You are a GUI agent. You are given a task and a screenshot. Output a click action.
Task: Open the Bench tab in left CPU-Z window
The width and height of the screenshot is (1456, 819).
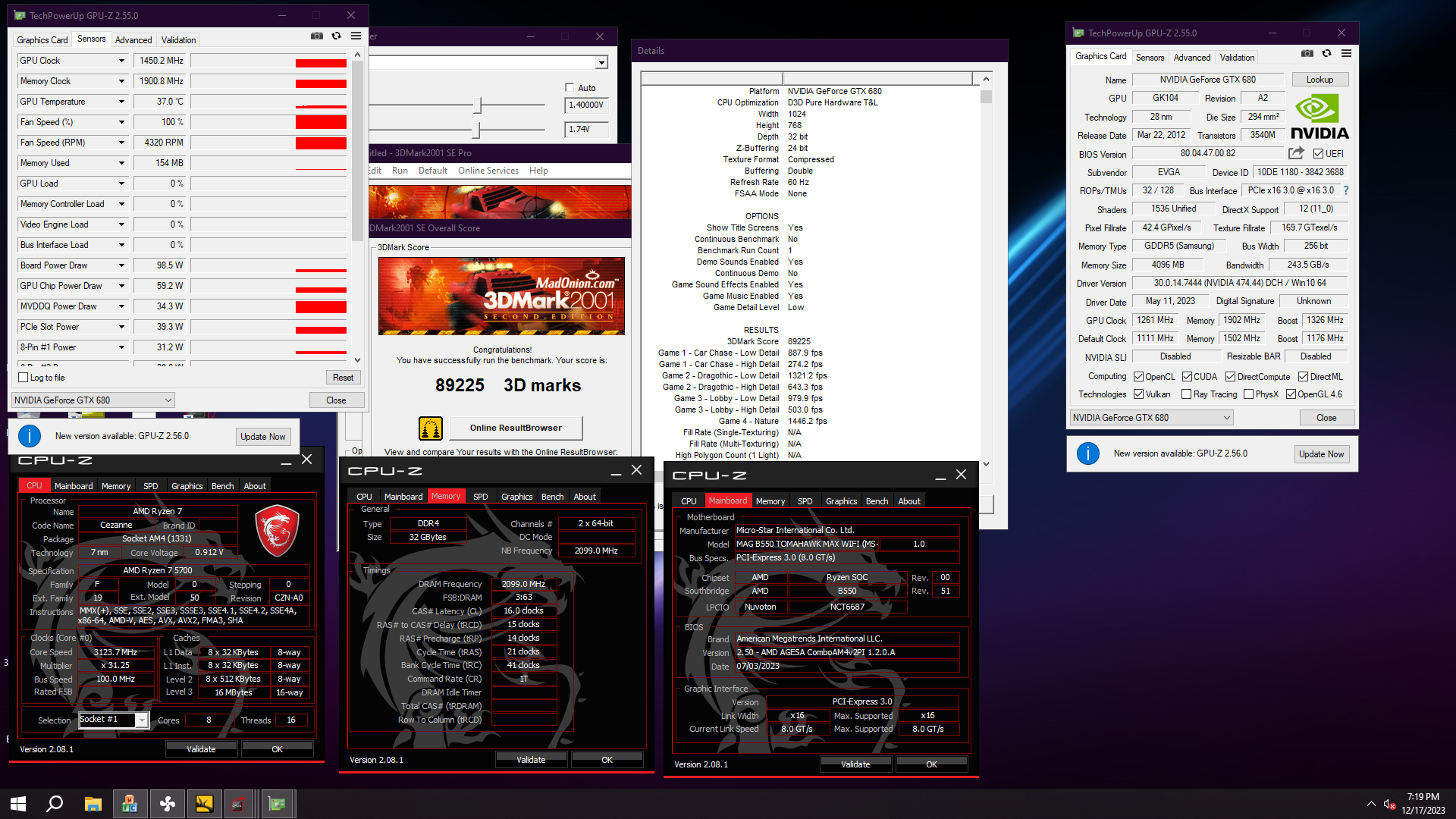pyautogui.click(x=222, y=486)
